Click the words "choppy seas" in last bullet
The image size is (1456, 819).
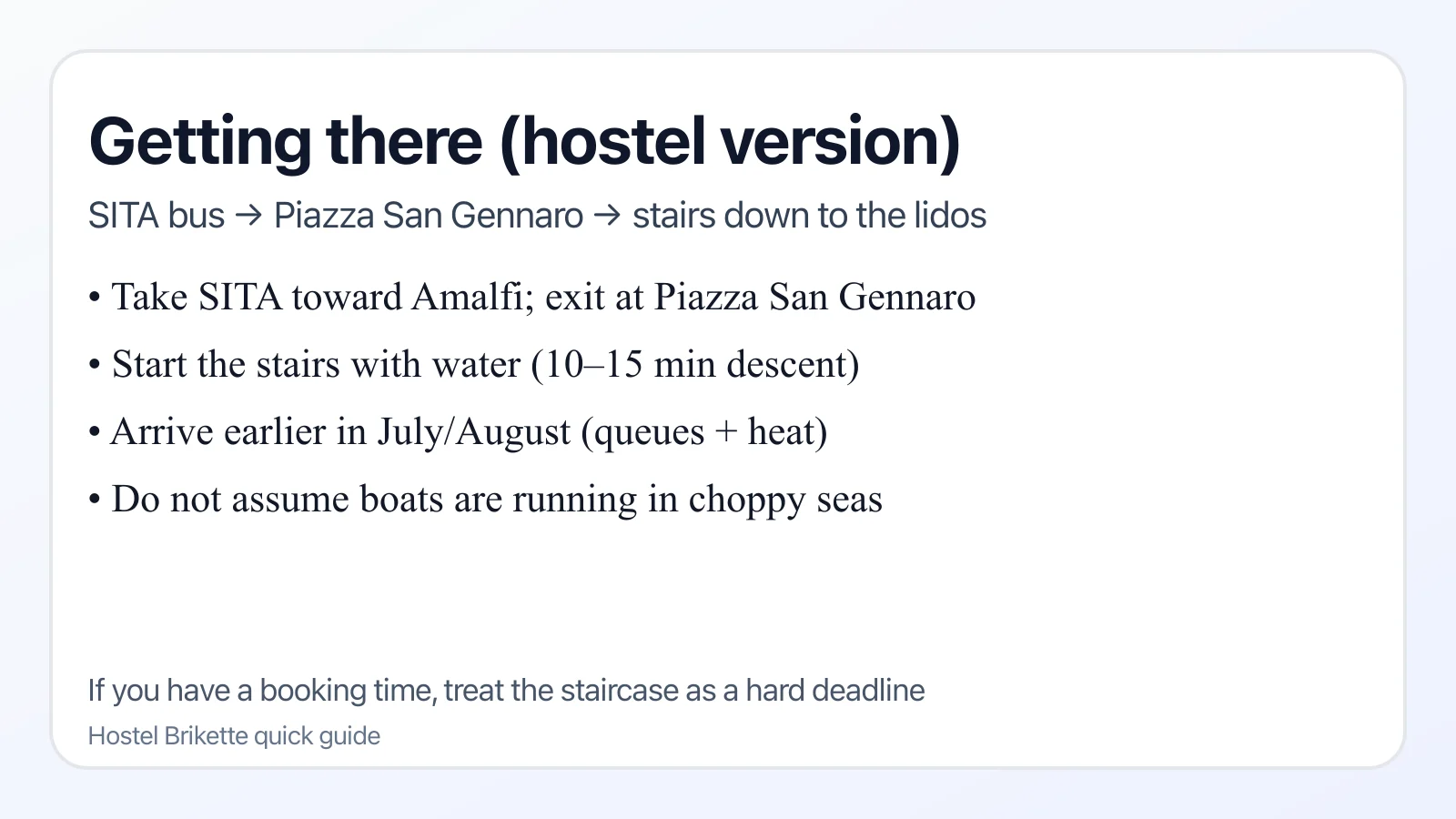[784, 500]
